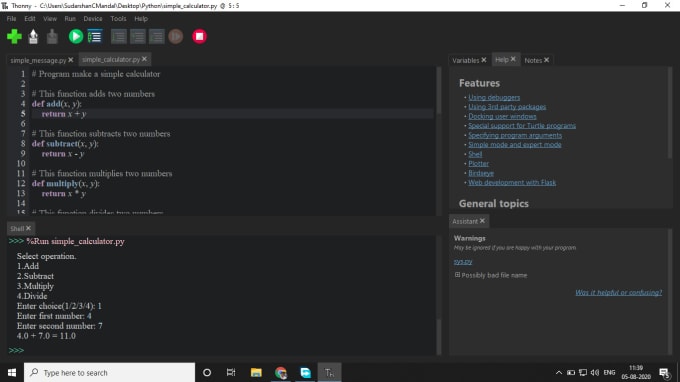This screenshot has height=382, width=680.
Task: Switch to simple_message.py editor tab
Action: [38, 60]
